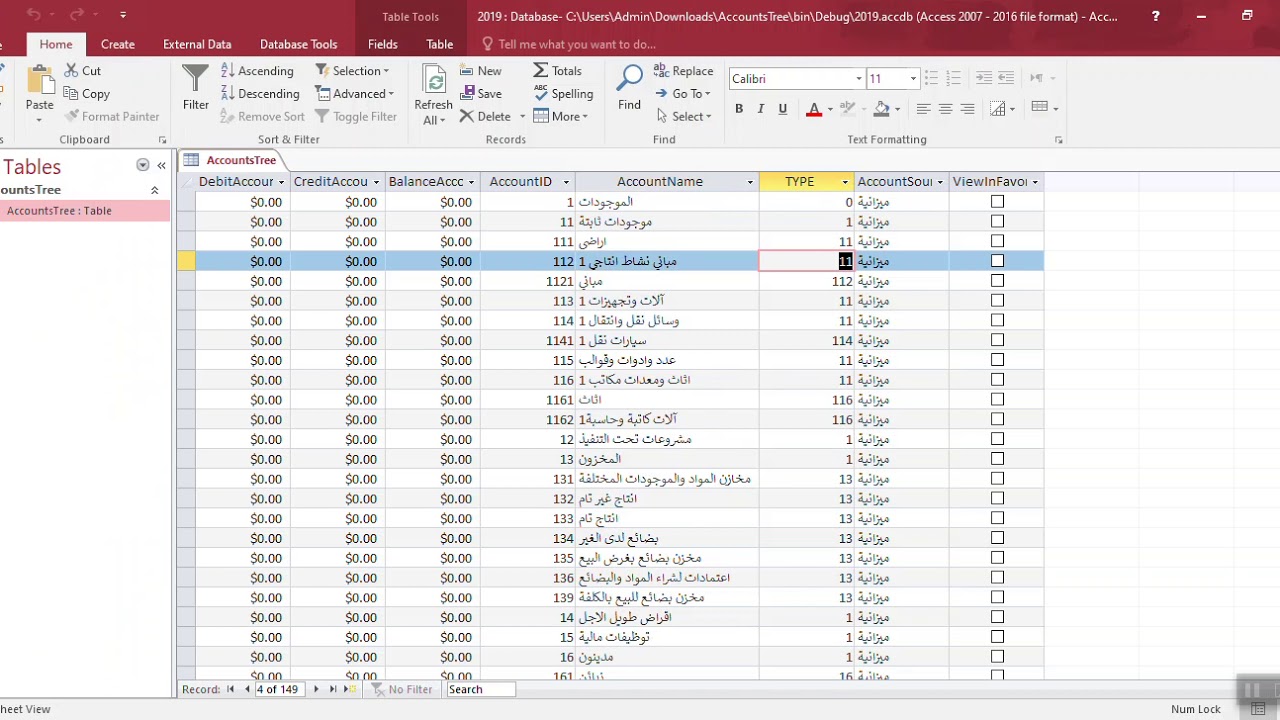Click the Replace icon
This screenshot has width=1280, height=720.
coord(661,71)
